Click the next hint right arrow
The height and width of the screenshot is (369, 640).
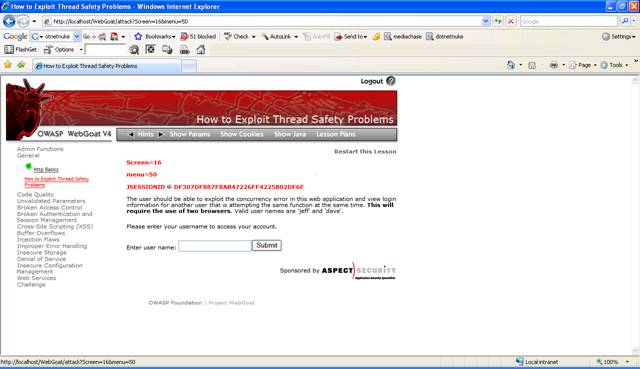161,134
